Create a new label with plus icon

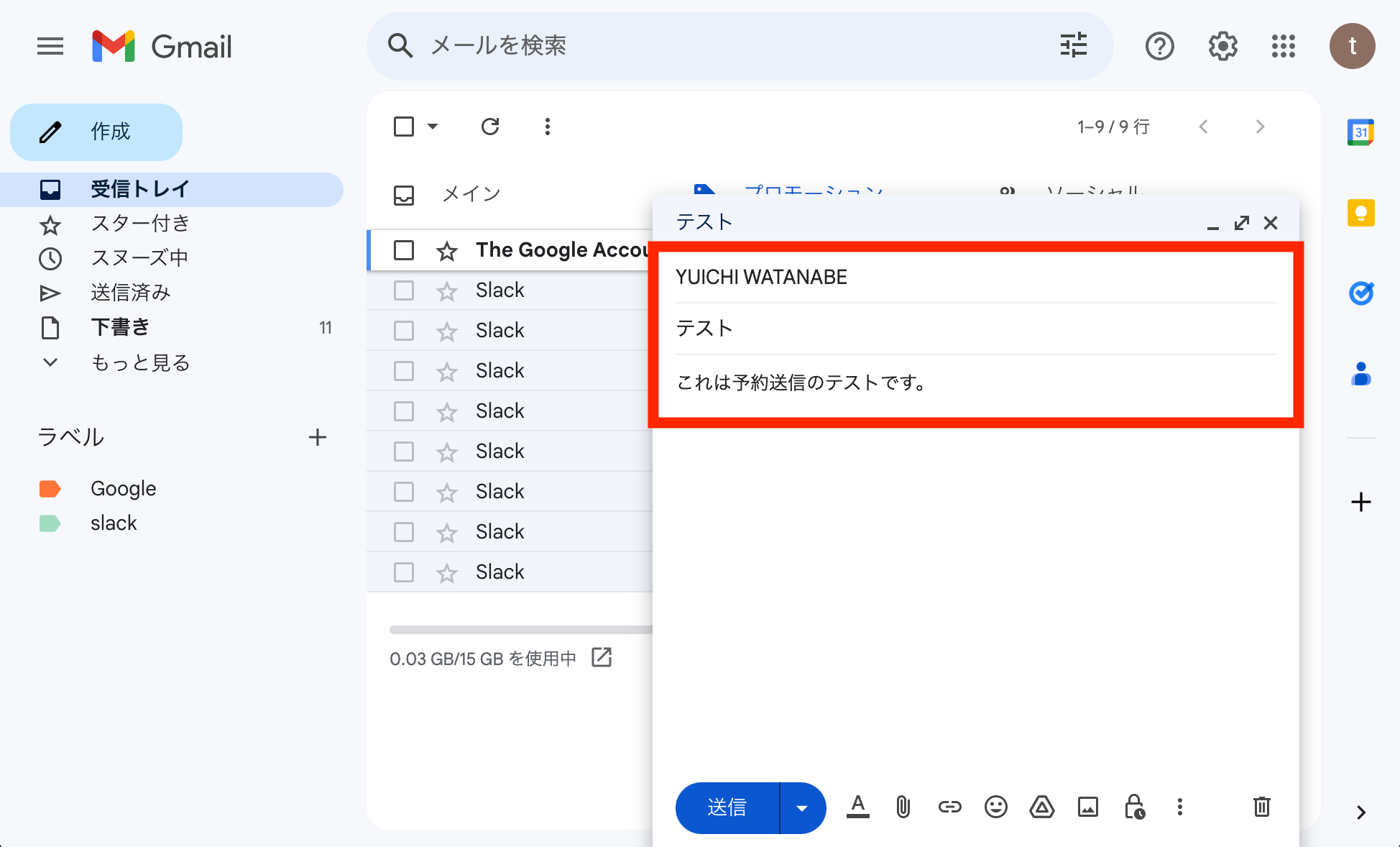(317, 437)
